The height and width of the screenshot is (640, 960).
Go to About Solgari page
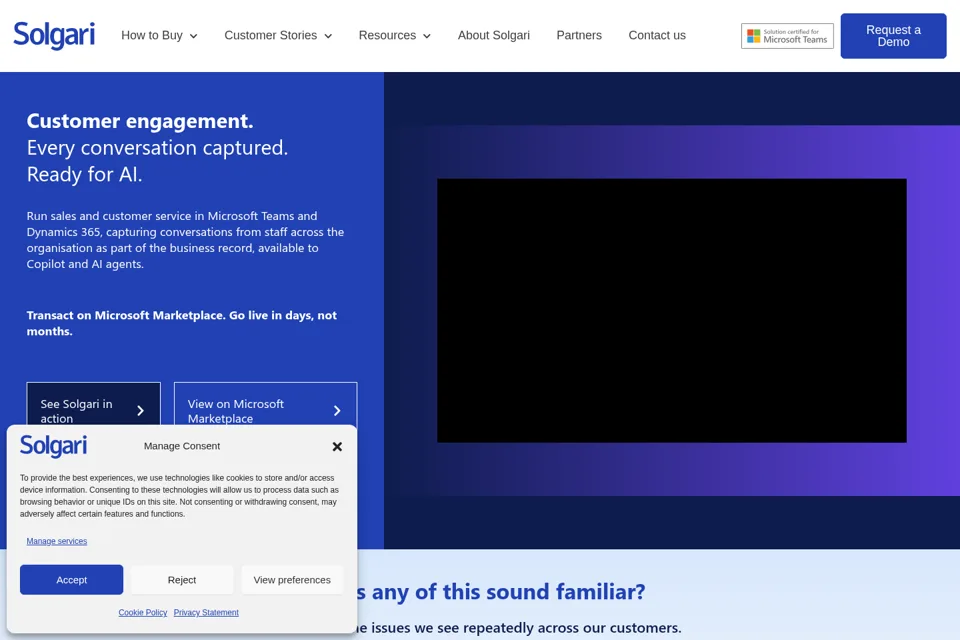click(493, 36)
